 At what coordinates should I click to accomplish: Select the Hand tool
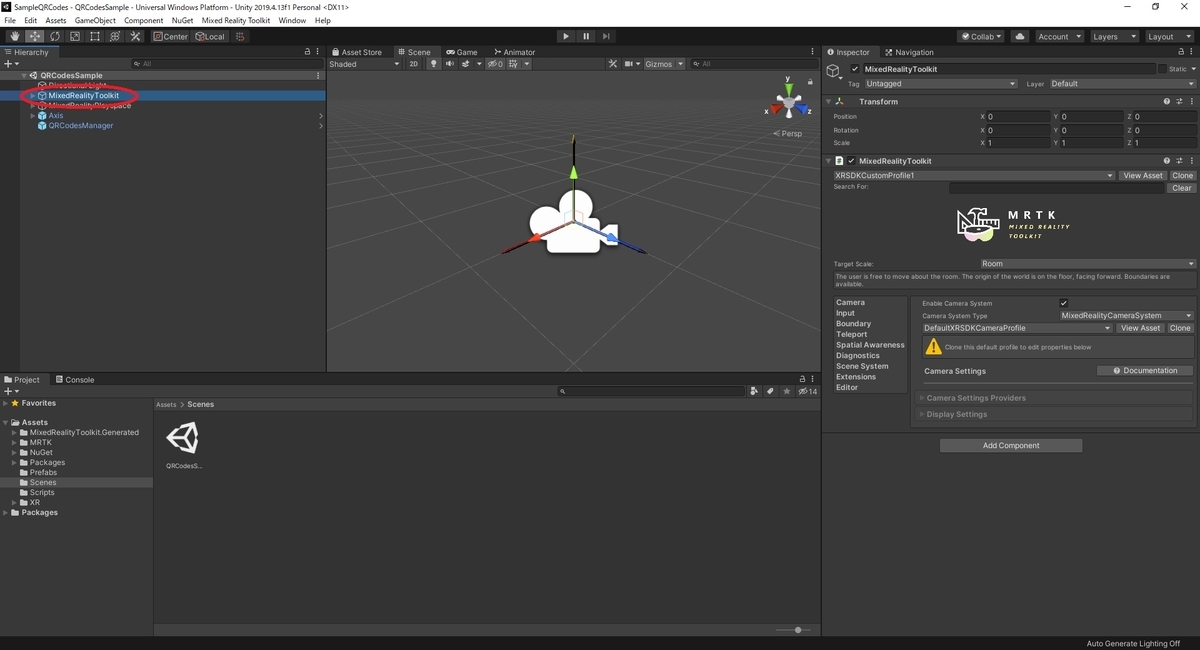pos(15,36)
